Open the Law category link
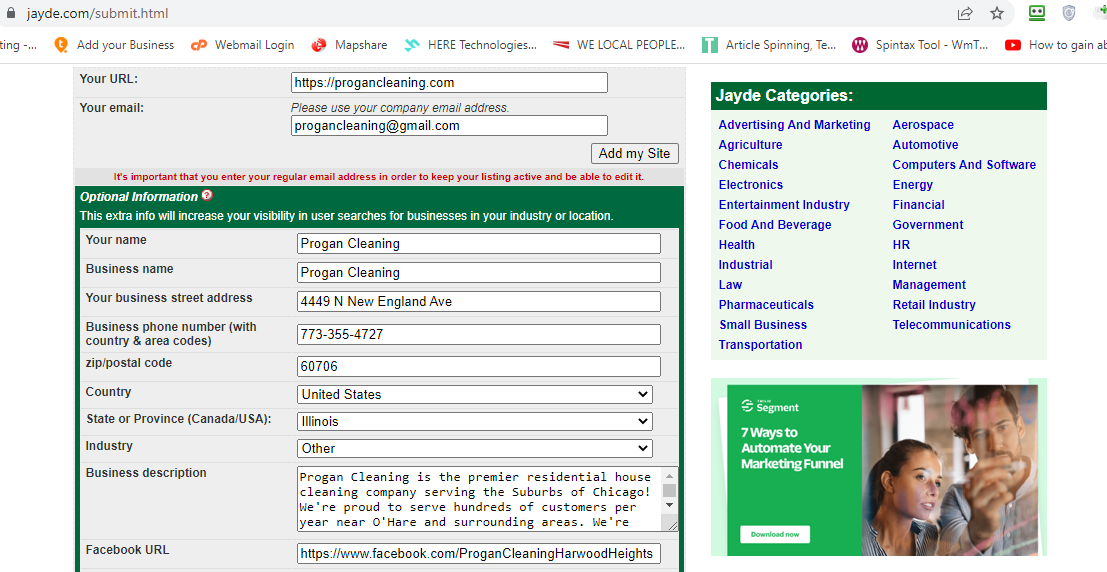 pyautogui.click(x=730, y=285)
